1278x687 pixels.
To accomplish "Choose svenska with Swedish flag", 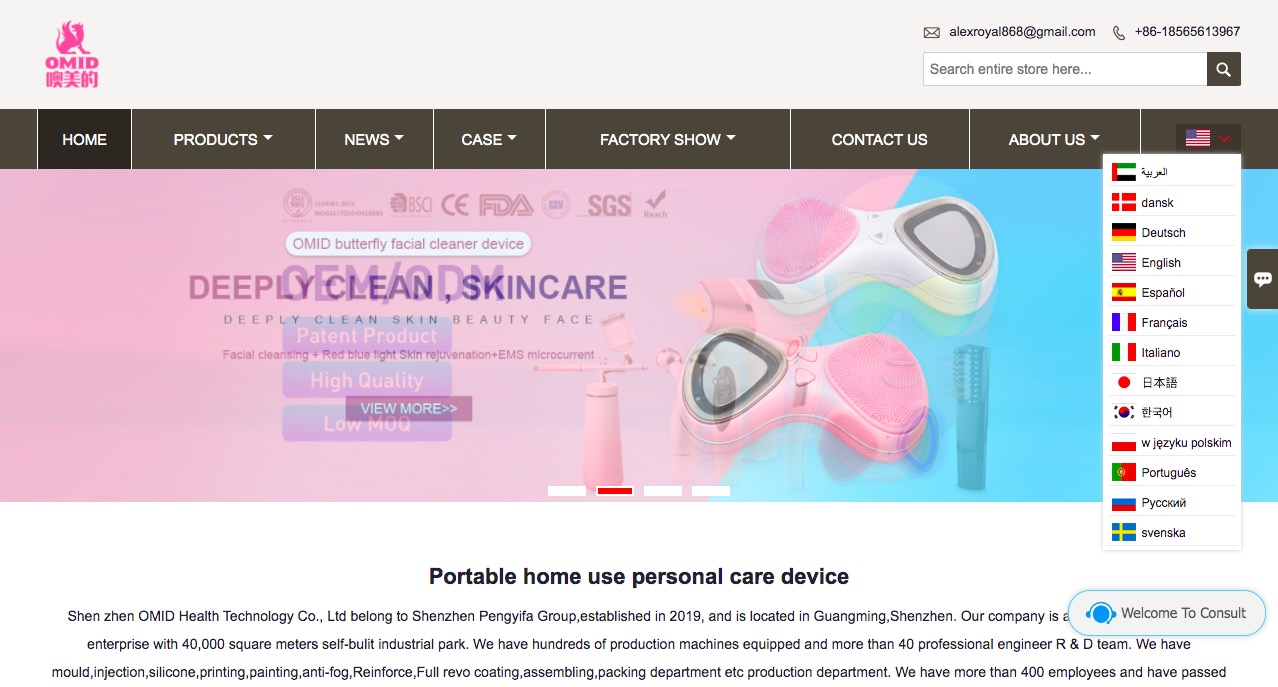I will [x=1172, y=532].
